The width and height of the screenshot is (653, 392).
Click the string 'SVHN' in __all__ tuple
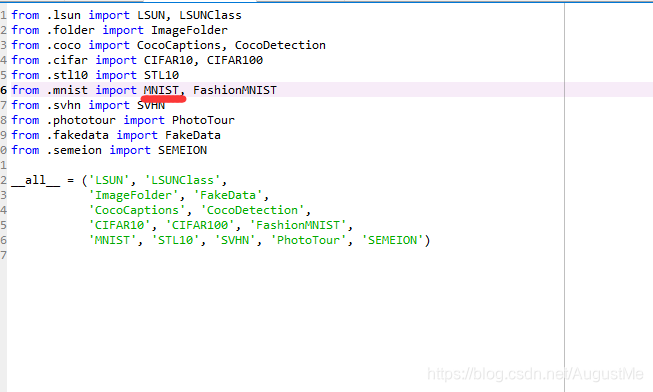pos(235,240)
